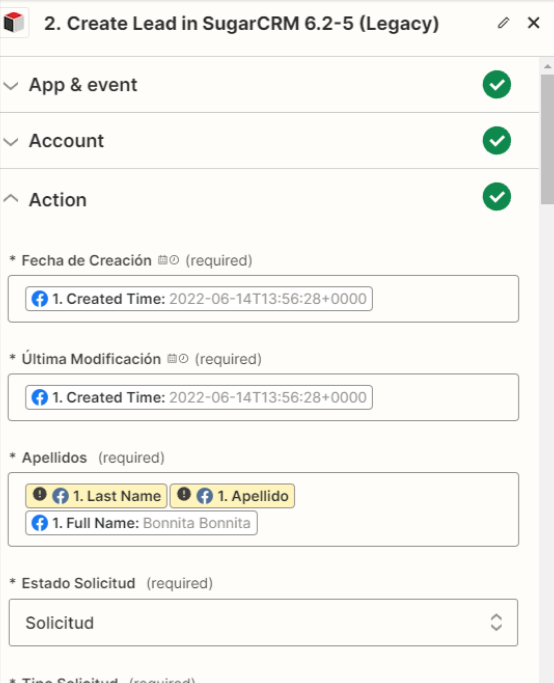Screen dimensions: 554x683
Task: Click the SugarCRM app cube icon
Action: click(x=14, y=23)
